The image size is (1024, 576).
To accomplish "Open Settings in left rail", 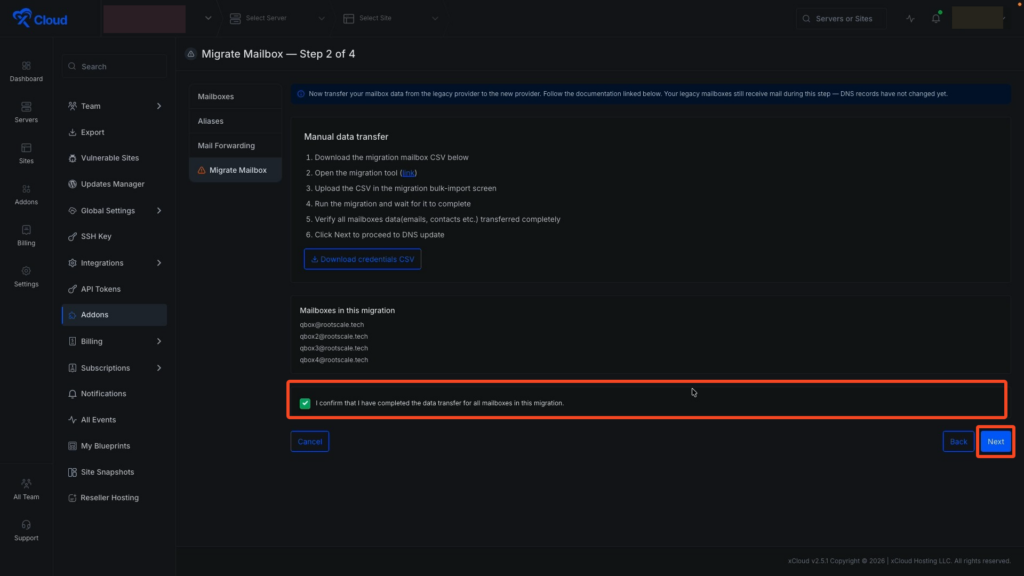I will [26, 277].
